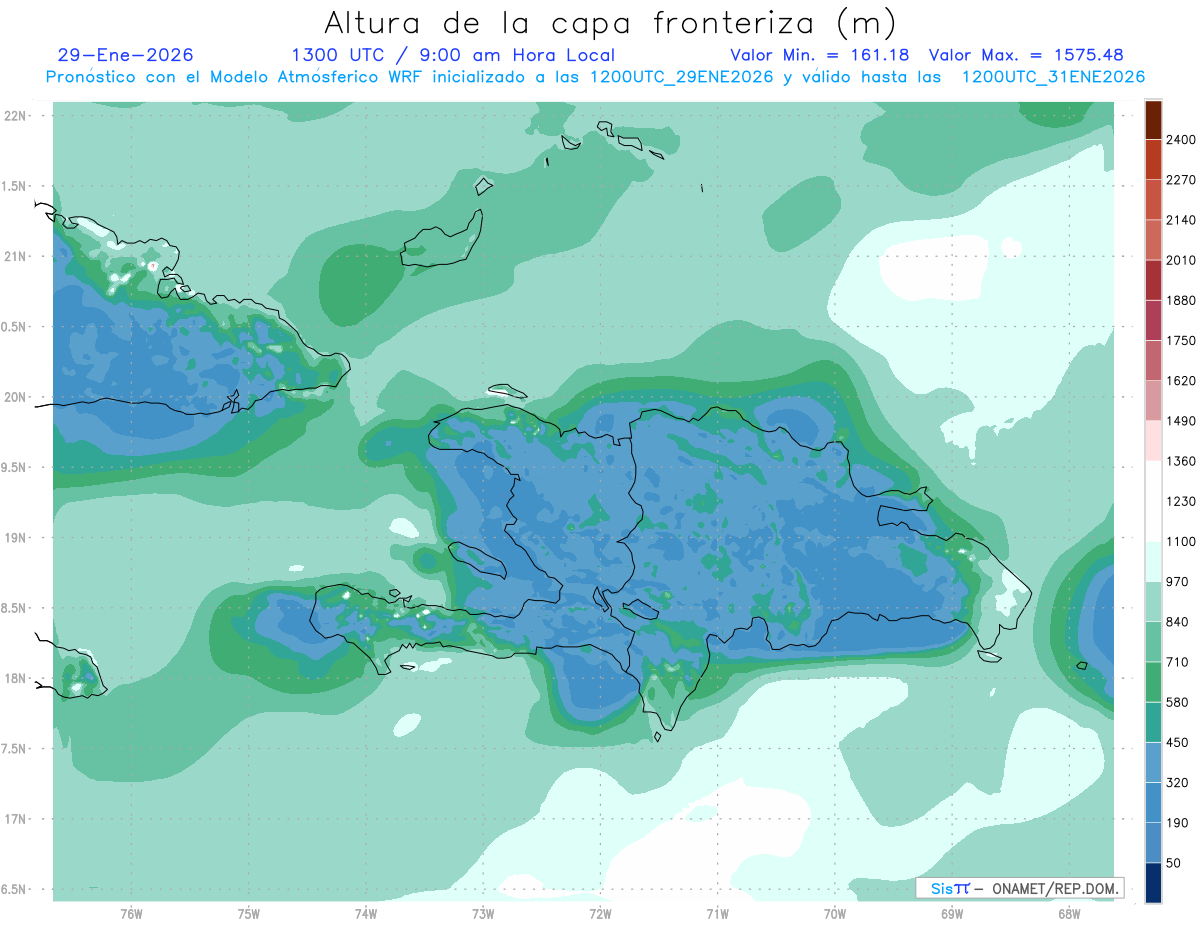Image resolution: width=1200 pixels, height=927 pixels.
Task: Click the colorbar label '1360'
Action: coord(1181,461)
